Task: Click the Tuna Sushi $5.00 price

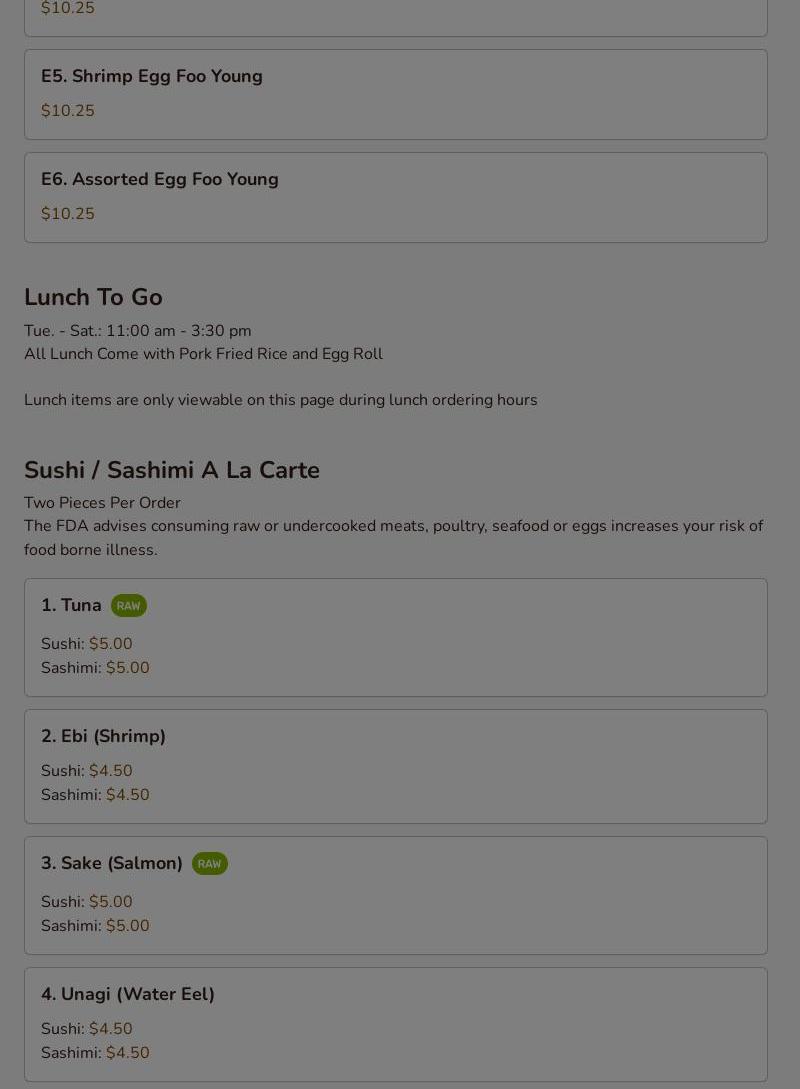Action: click(x=110, y=644)
